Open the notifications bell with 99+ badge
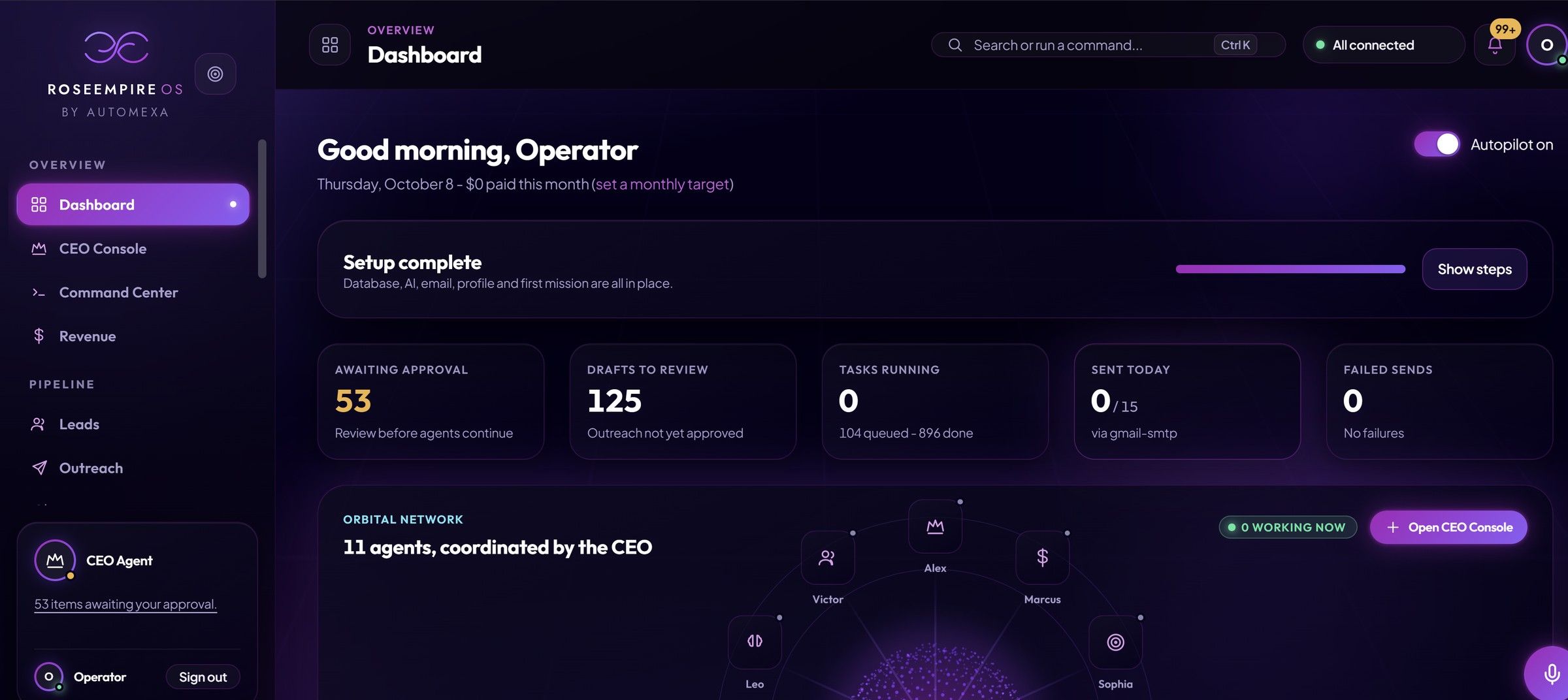 1495,45
